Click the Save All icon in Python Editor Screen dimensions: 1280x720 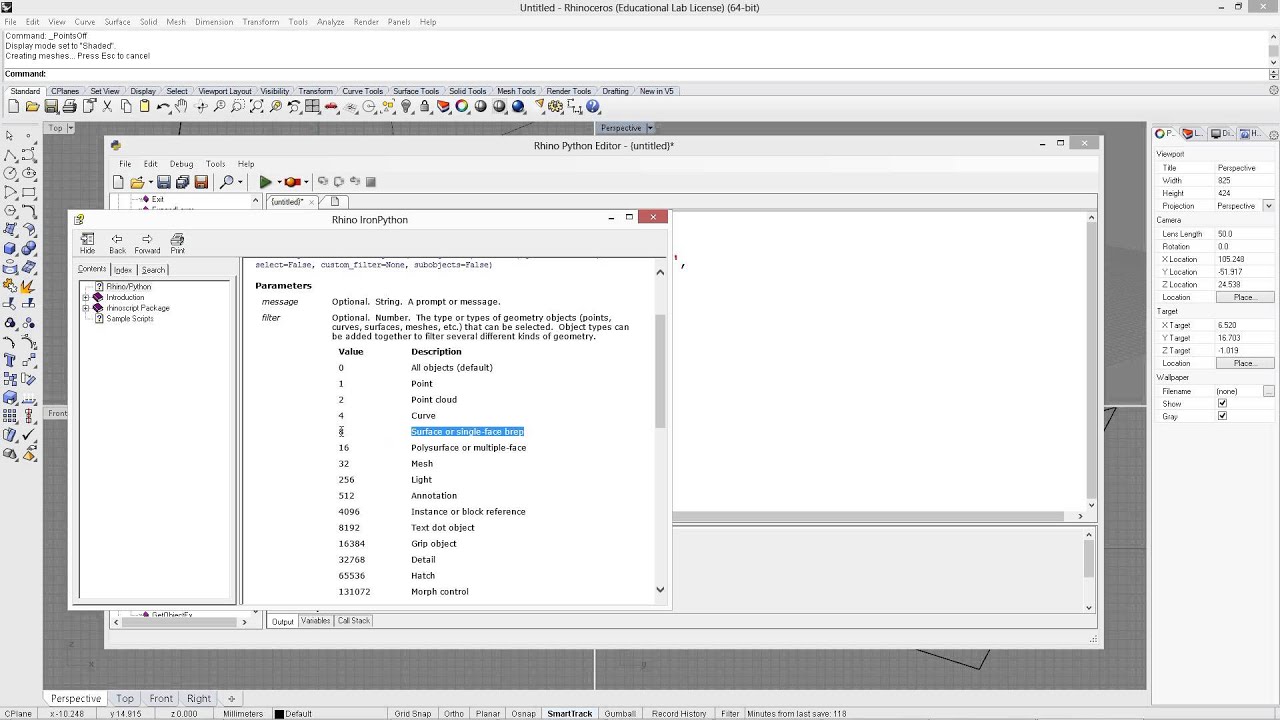(x=182, y=182)
